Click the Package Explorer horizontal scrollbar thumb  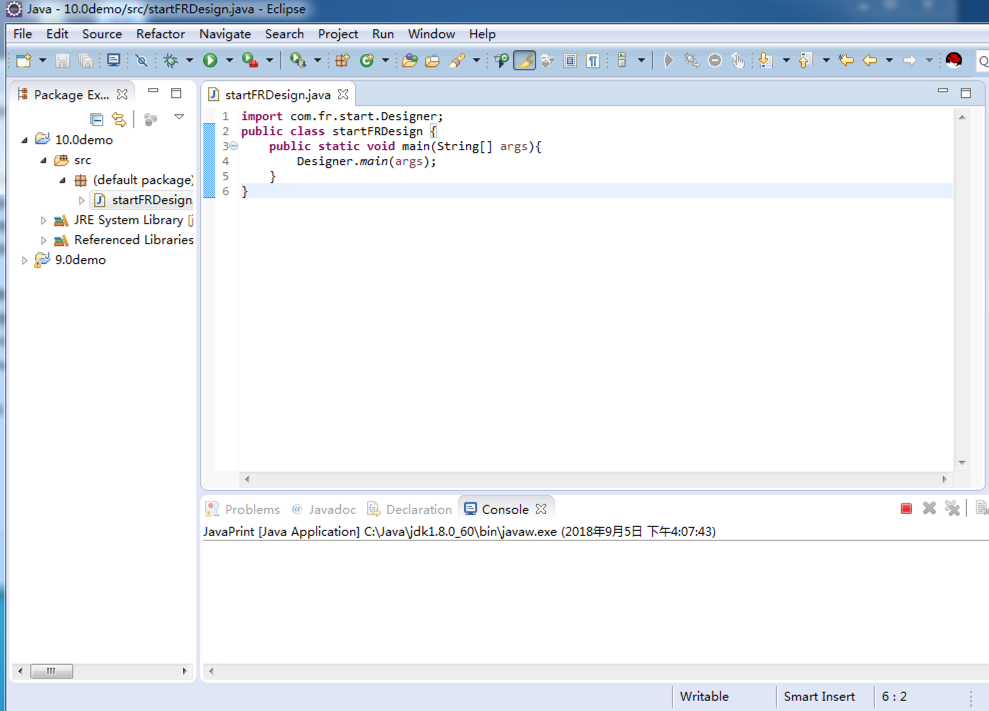[x=51, y=671]
